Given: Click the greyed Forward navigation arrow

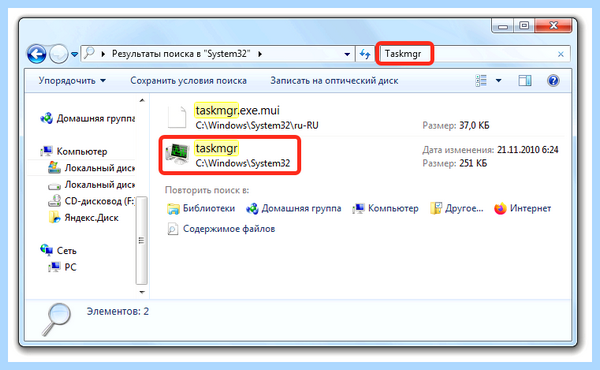Looking at the screenshot, I should coord(59,54).
